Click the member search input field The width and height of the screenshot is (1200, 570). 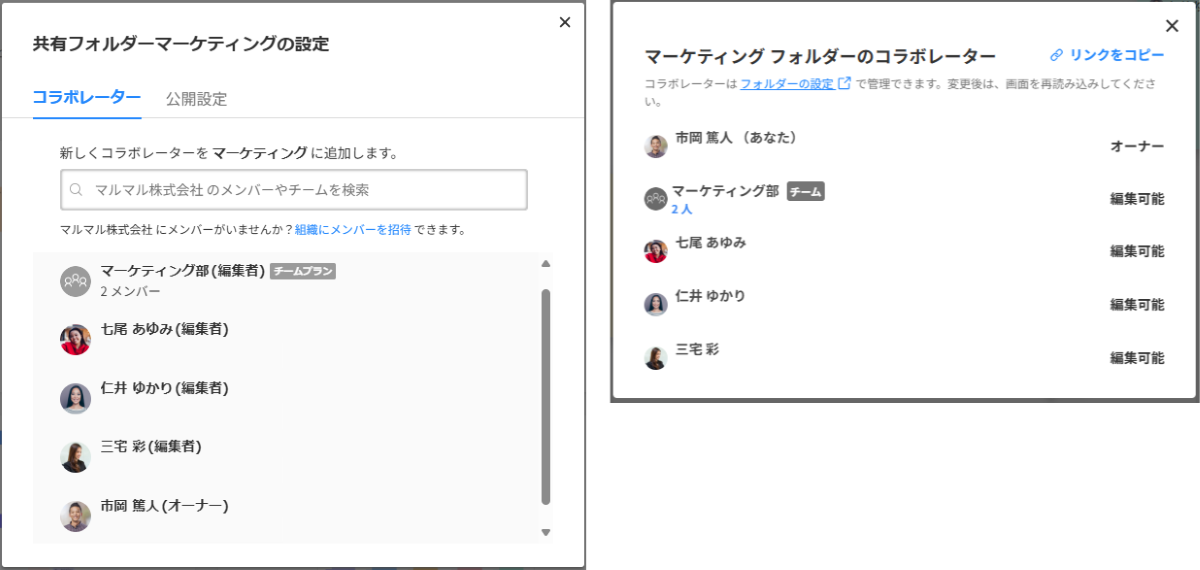tap(300, 189)
